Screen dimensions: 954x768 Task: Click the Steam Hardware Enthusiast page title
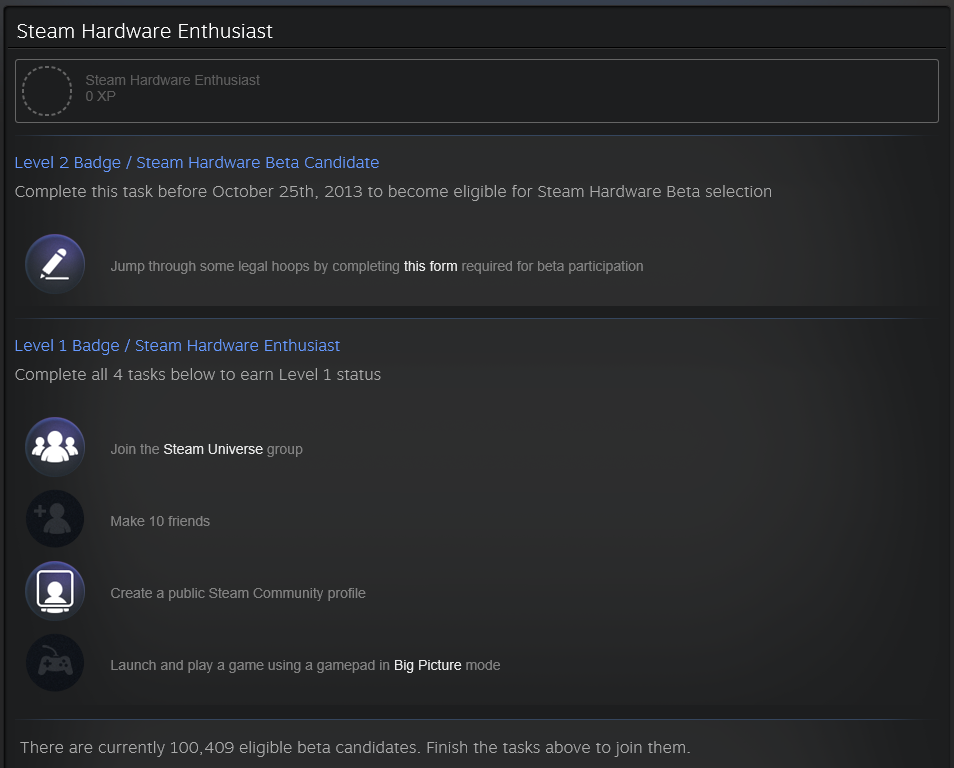(144, 31)
